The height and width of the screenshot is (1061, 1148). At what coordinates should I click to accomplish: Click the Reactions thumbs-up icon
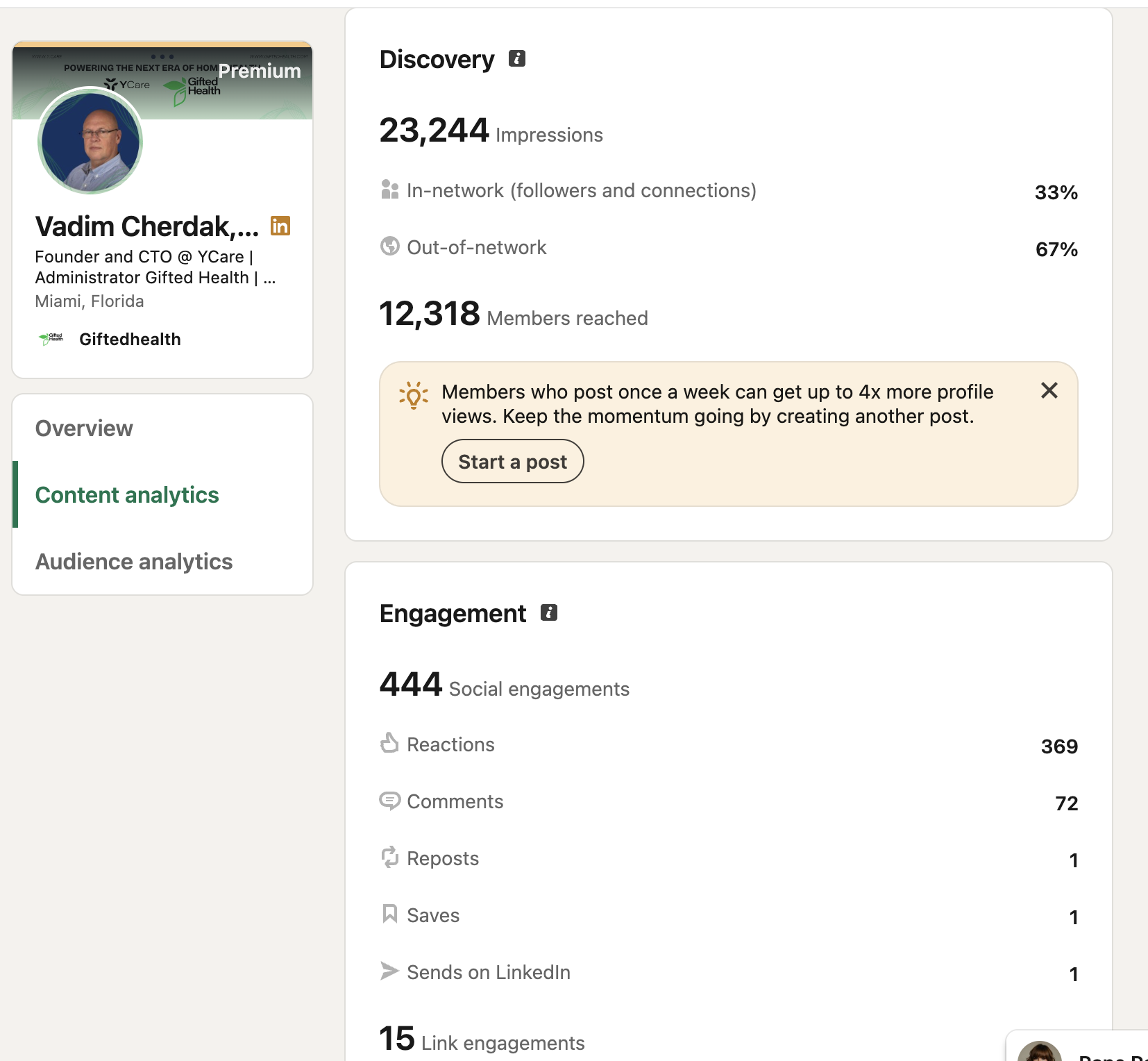pyautogui.click(x=389, y=743)
